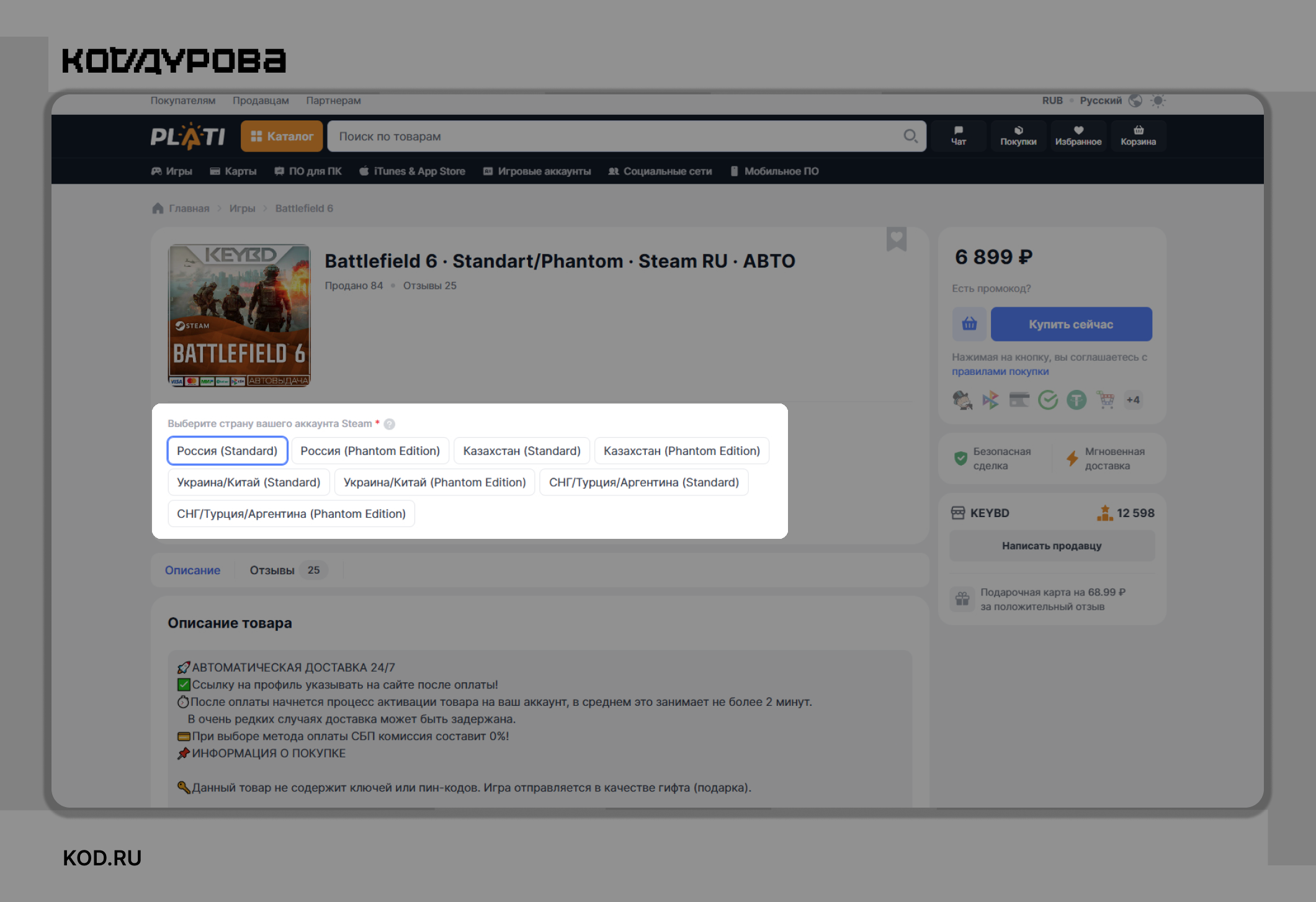Add to cart with basket icon button
This screenshot has height=902, width=1316.
pos(969,324)
